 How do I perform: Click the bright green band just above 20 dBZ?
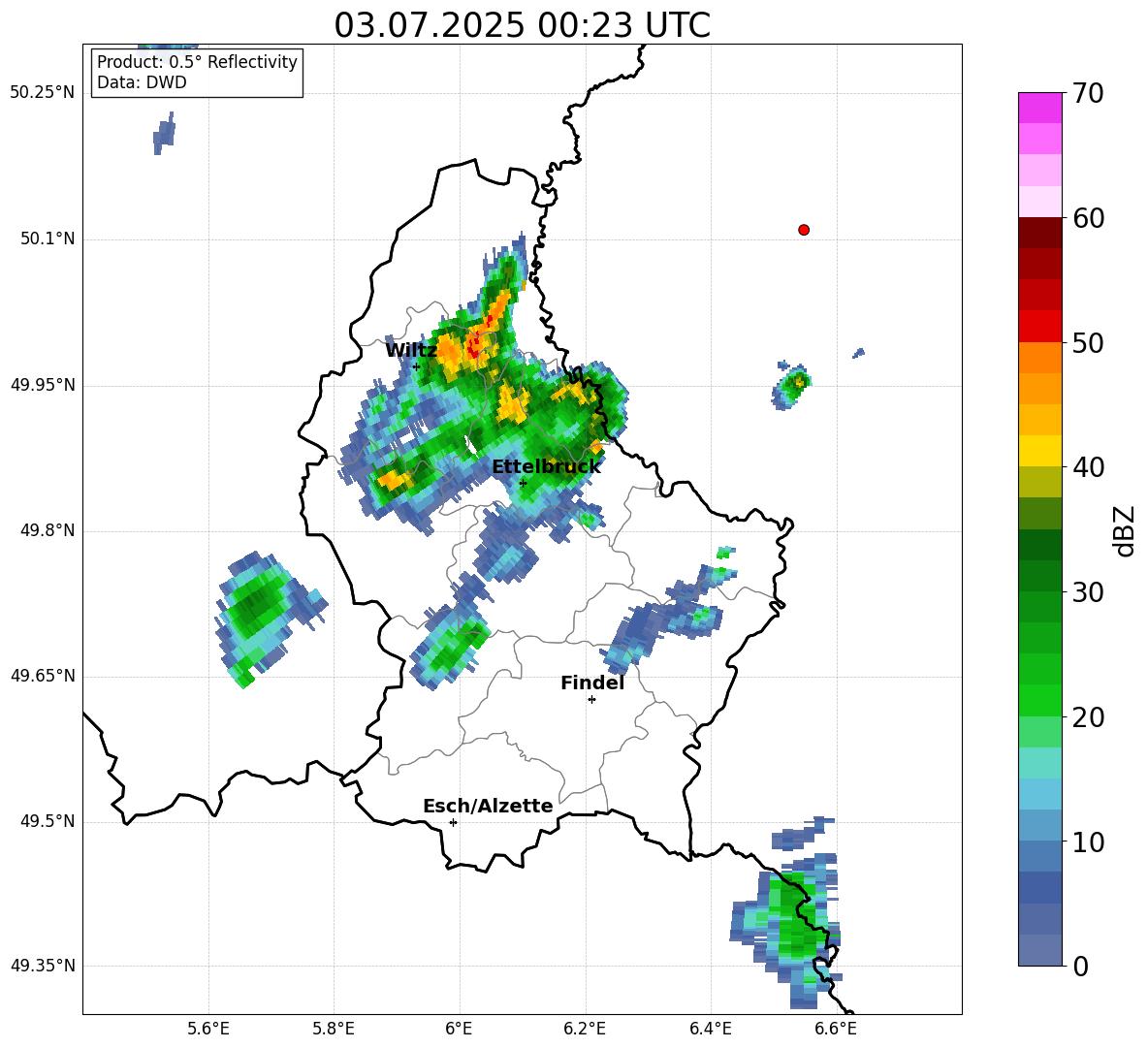coord(1039,700)
